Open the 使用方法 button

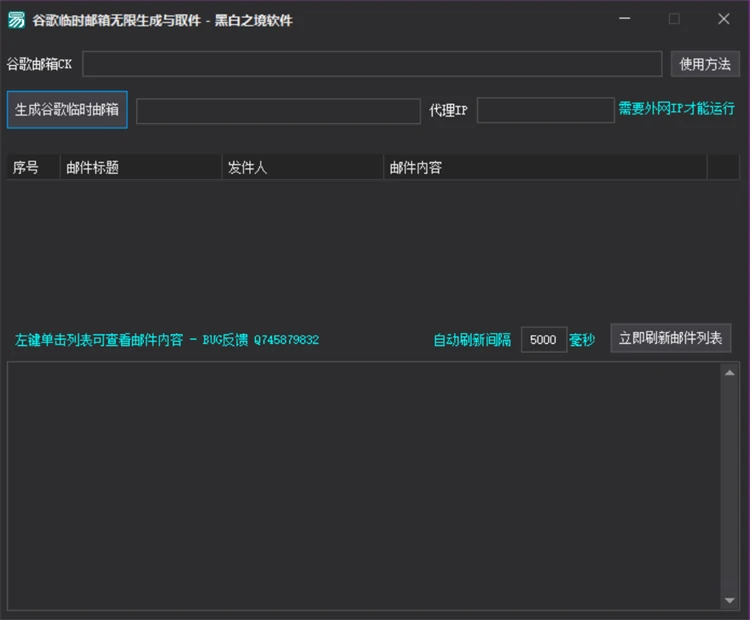[x=705, y=64]
